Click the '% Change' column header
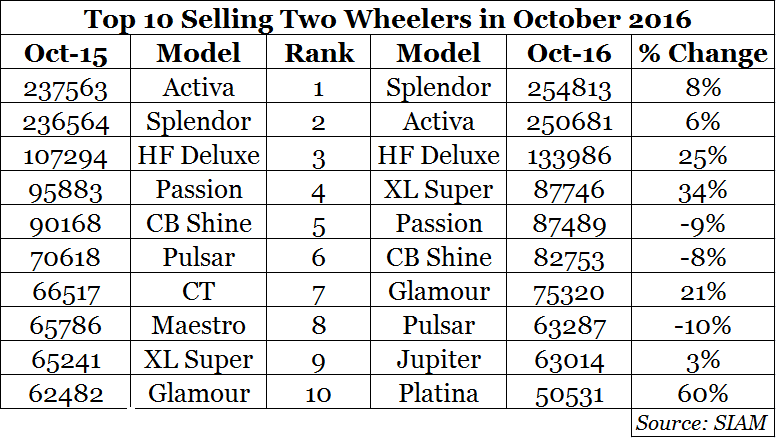Viewport: 776px width, 438px height. point(704,54)
